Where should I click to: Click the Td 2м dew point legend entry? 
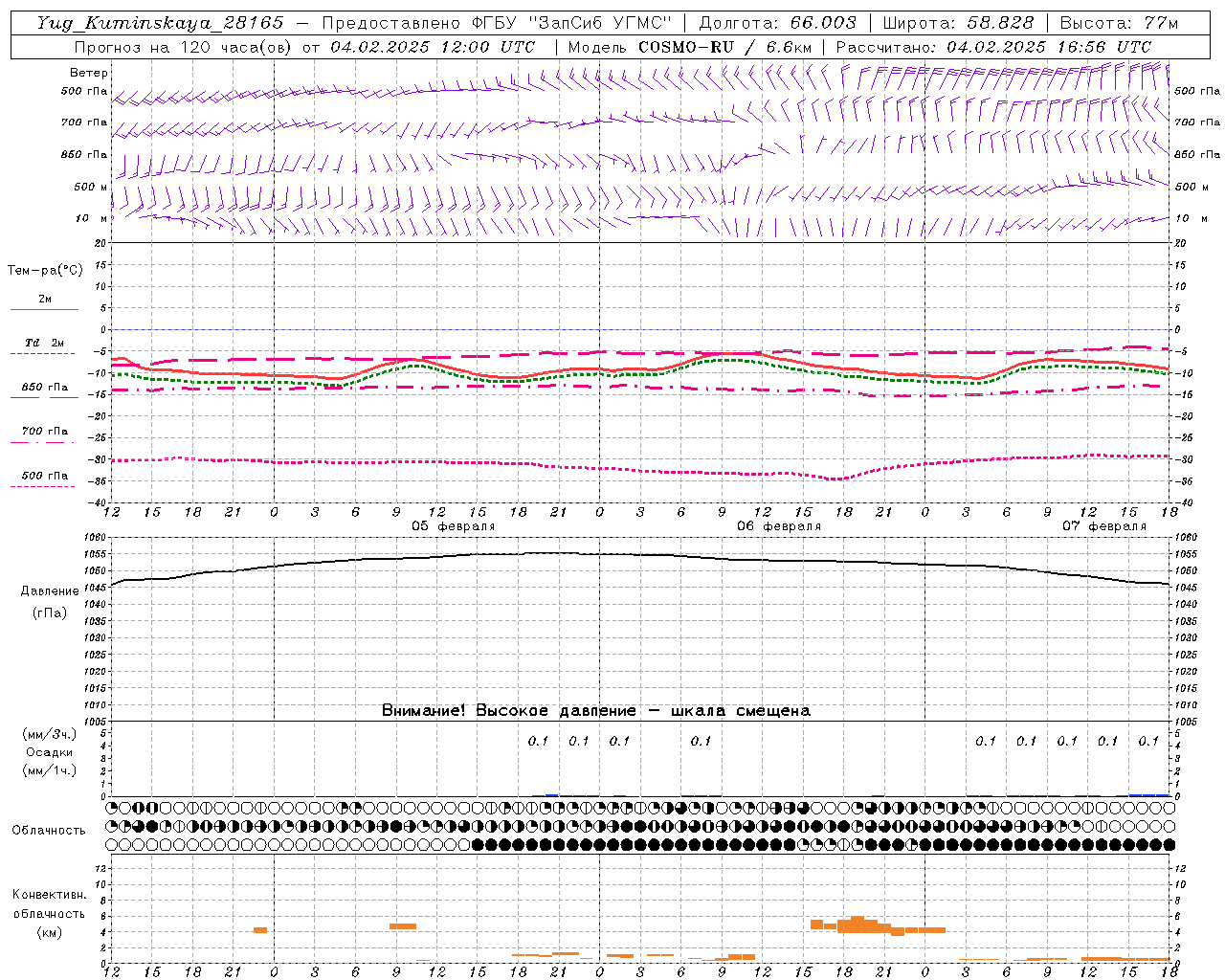click(x=45, y=343)
